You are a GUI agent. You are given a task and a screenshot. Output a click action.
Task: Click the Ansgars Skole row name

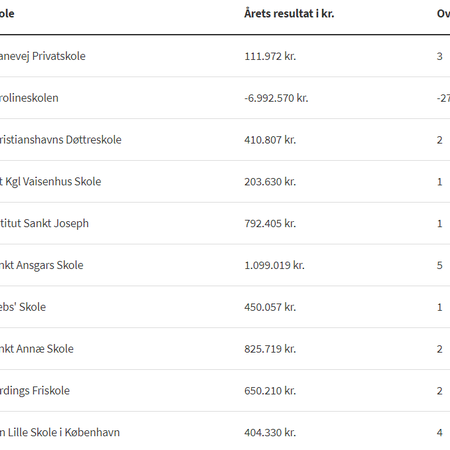[41, 265]
